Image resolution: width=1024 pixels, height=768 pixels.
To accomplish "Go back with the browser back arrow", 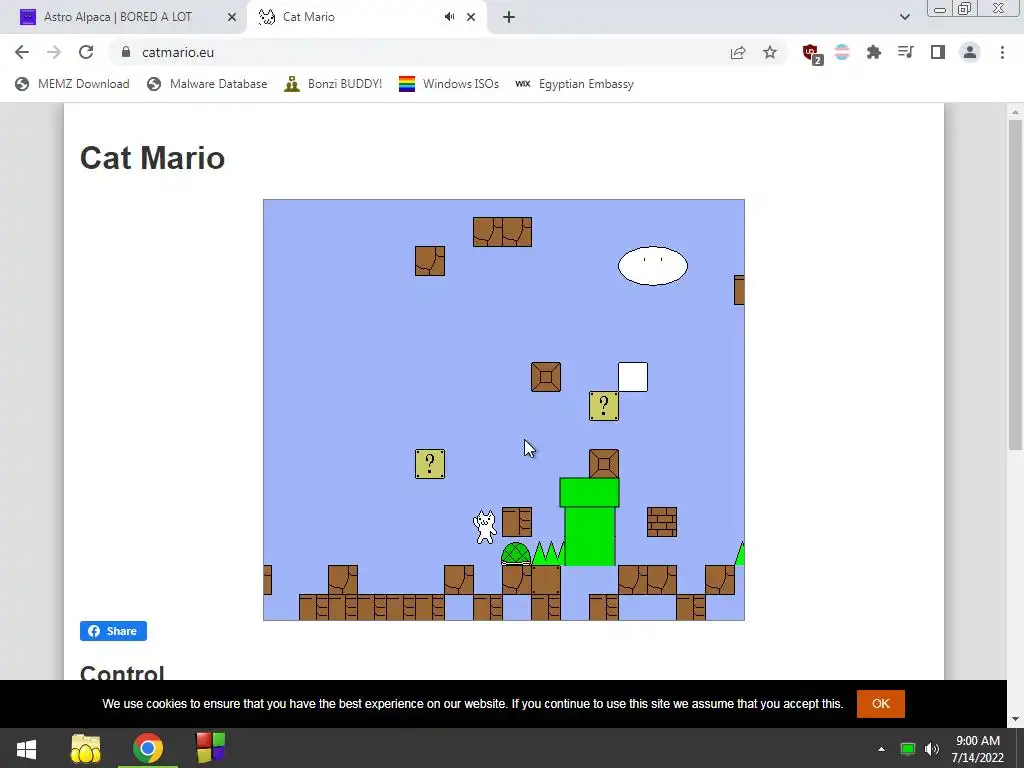I will tap(22, 52).
